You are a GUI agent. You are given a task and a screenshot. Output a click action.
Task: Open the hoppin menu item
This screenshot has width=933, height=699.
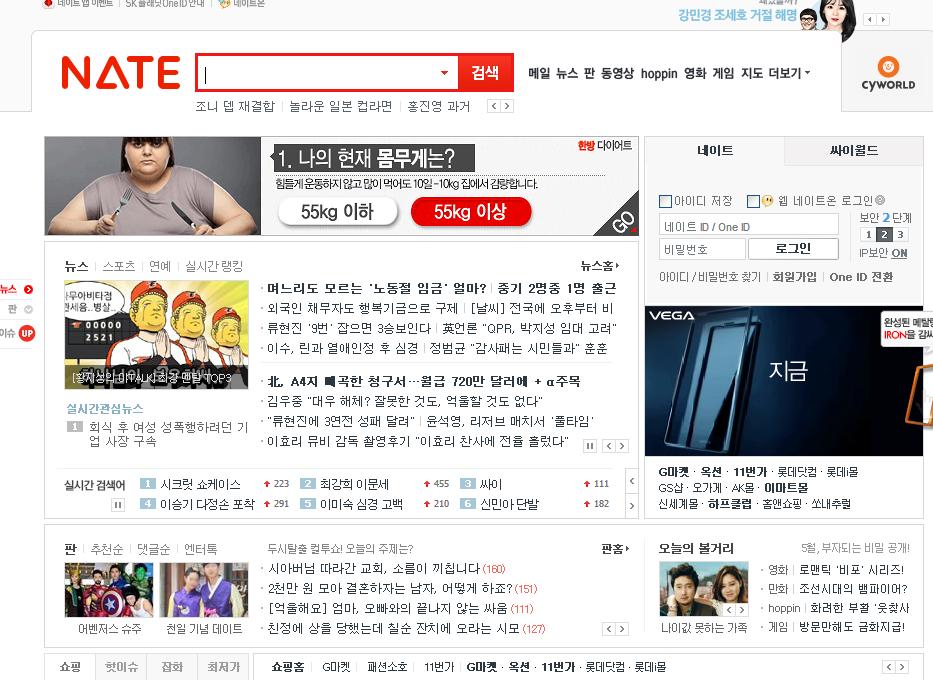(x=659, y=73)
